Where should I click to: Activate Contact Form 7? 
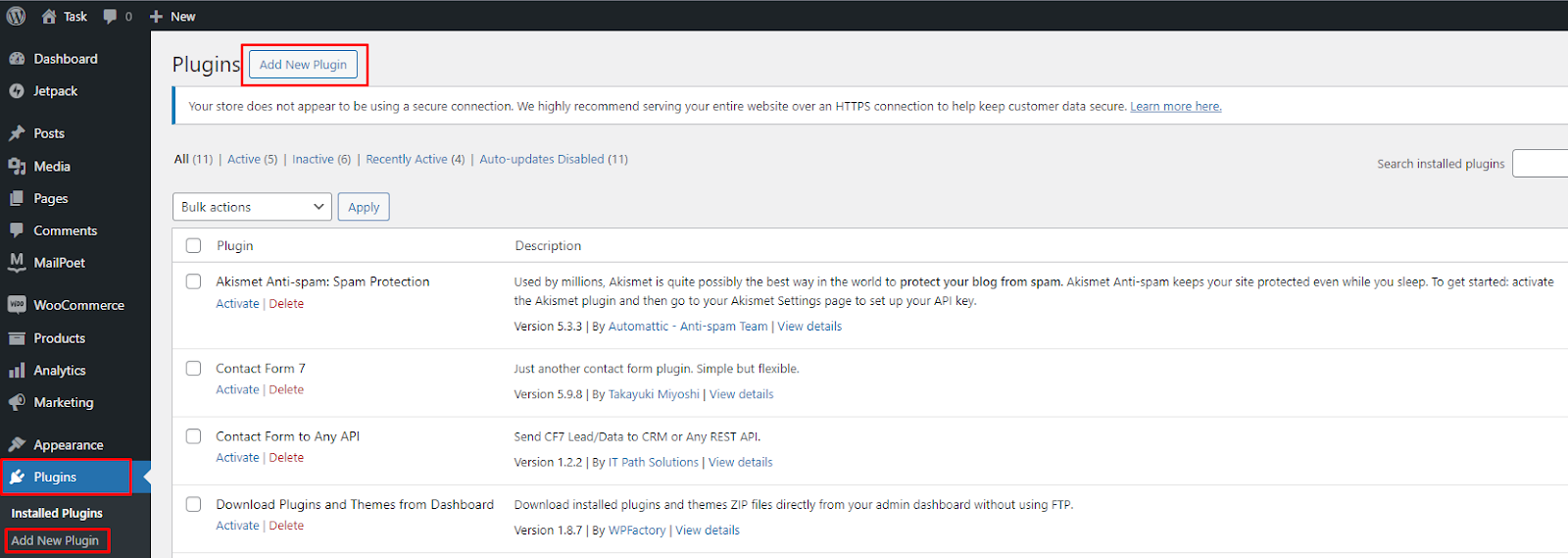pyautogui.click(x=237, y=390)
